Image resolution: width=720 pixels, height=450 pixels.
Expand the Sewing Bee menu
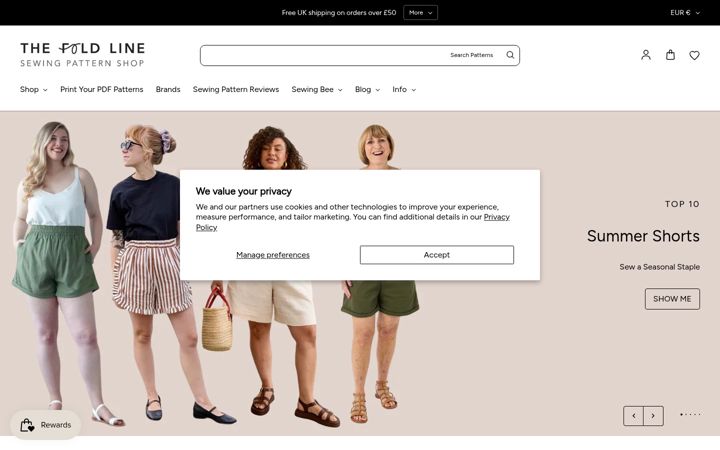[x=317, y=90]
